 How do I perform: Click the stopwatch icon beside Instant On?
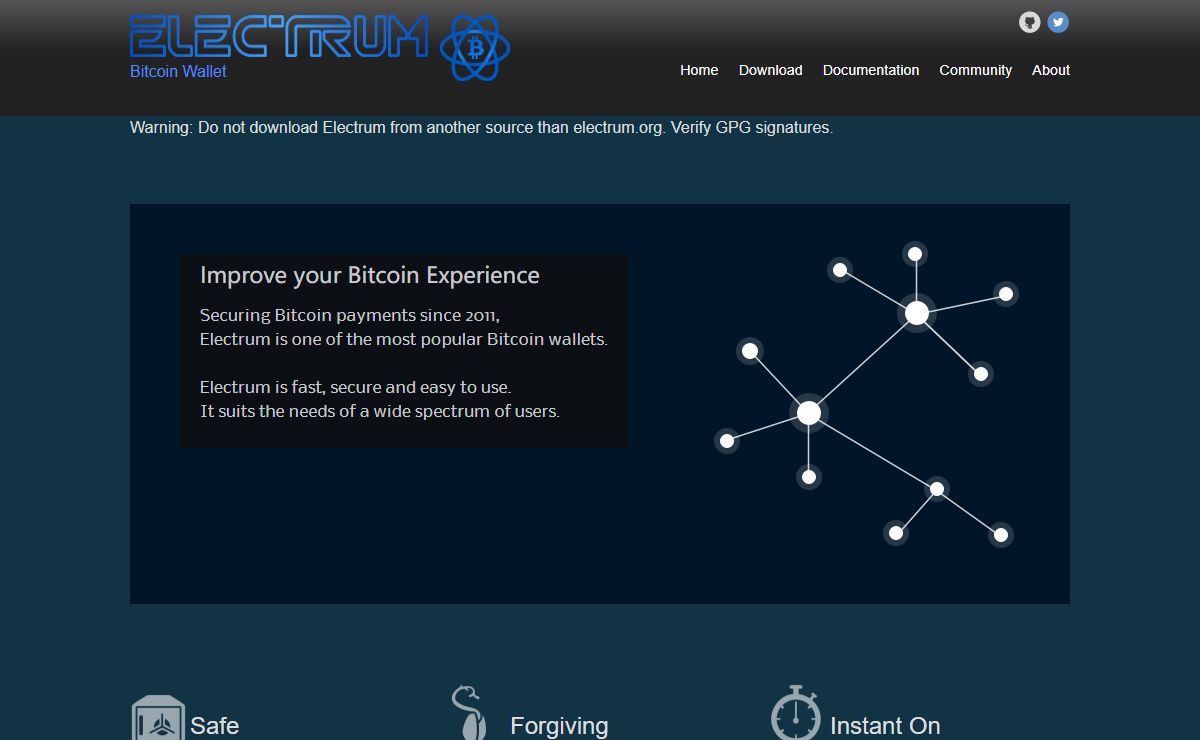pyautogui.click(x=796, y=713)
